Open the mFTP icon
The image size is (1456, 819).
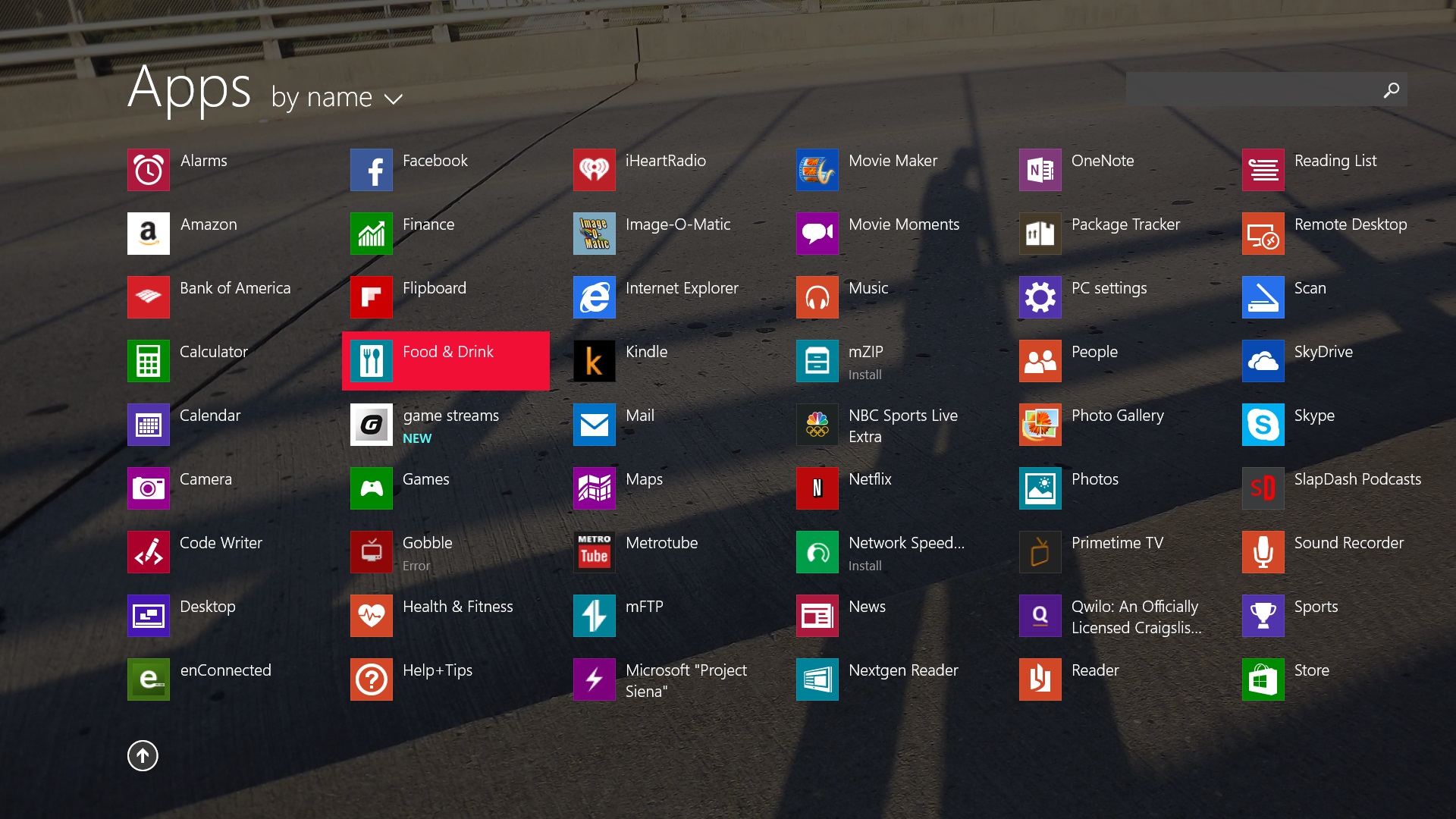(595, 616)
